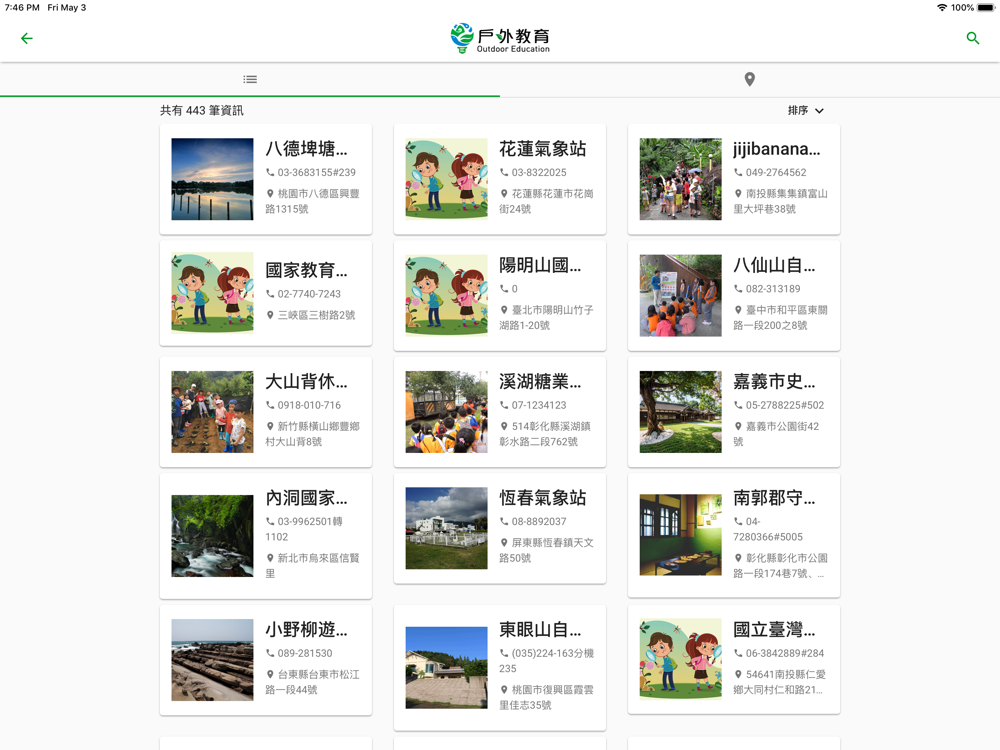Select the 內洞國家 card title
Screen dimensions: 1000x750
306,497
